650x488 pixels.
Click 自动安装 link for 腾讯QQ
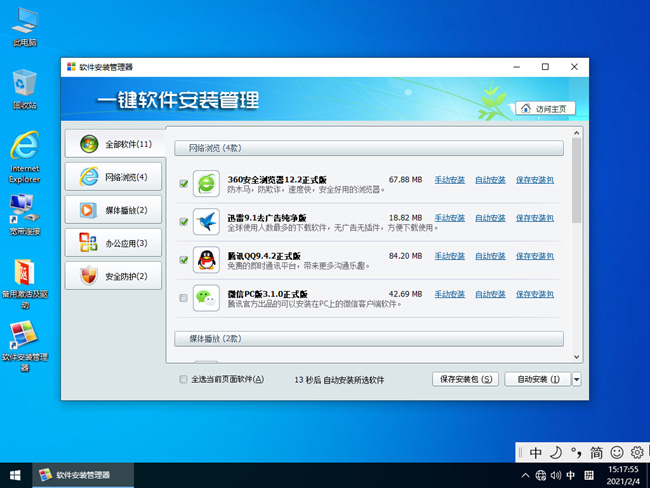(490, 256)
